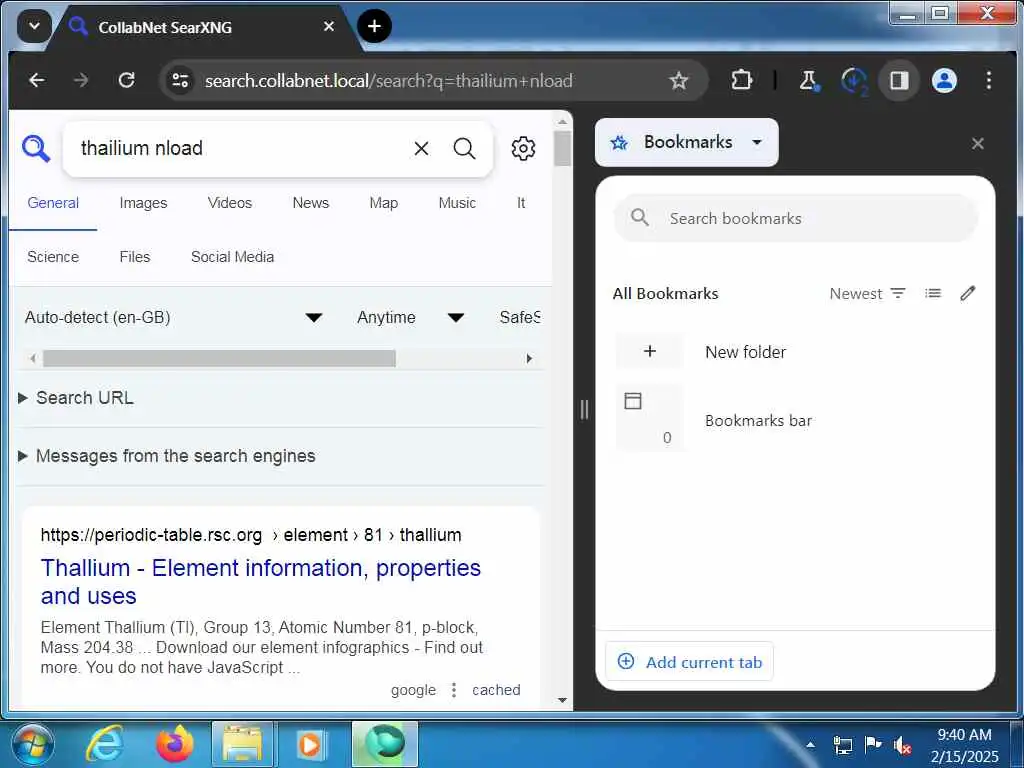Switch to the Science tab
The width and height of the screenshot is (1024, 768).
tap(53, 257)
